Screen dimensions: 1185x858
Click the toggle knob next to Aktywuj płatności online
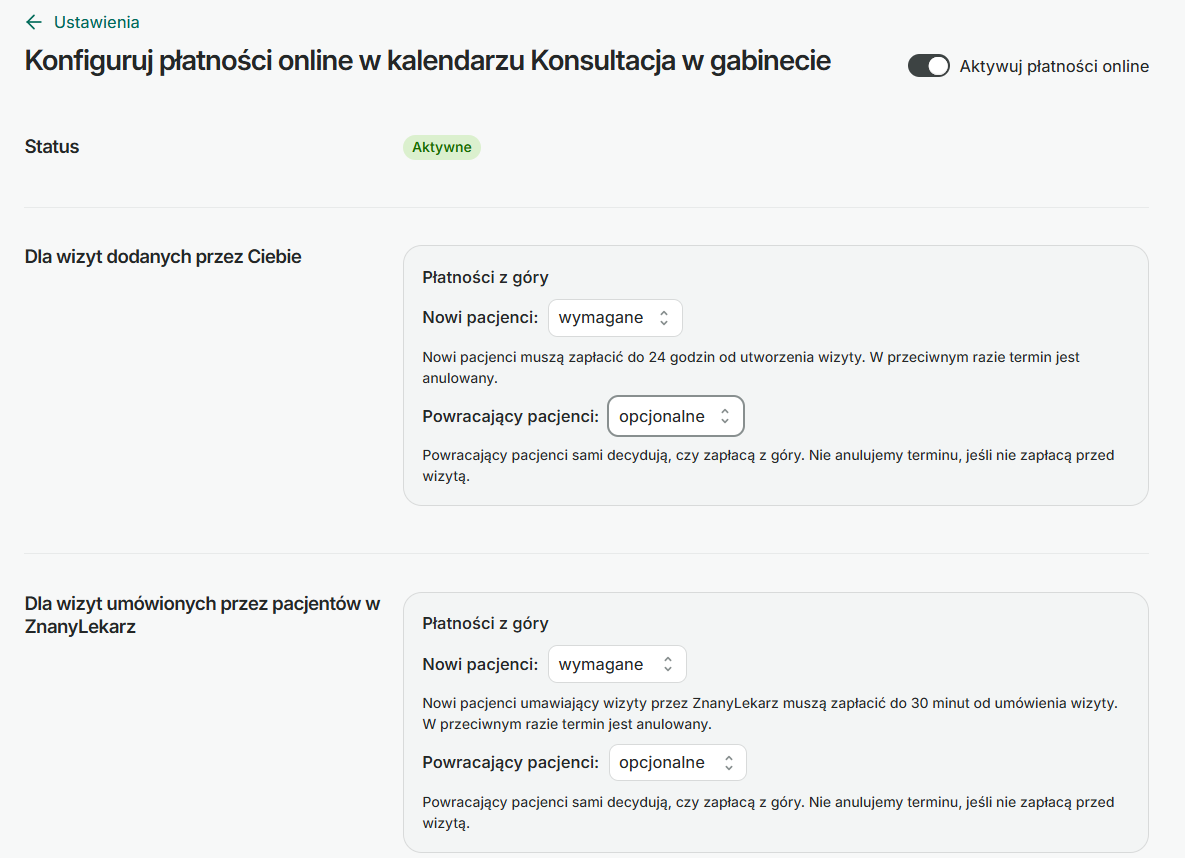[x=939, y=65]
